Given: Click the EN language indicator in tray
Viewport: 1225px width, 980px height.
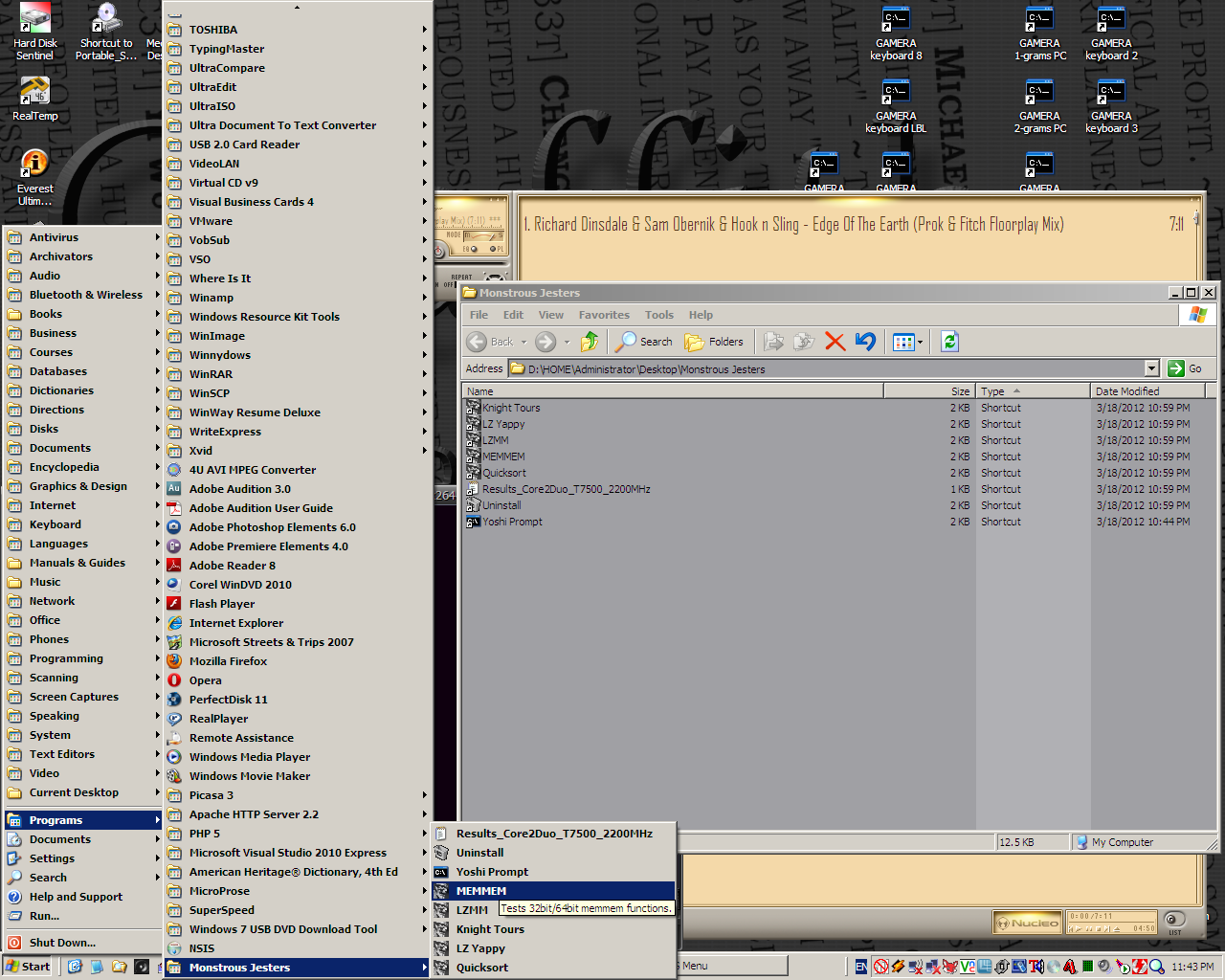Looking at the screenshot, I should (x=861, y=967).
